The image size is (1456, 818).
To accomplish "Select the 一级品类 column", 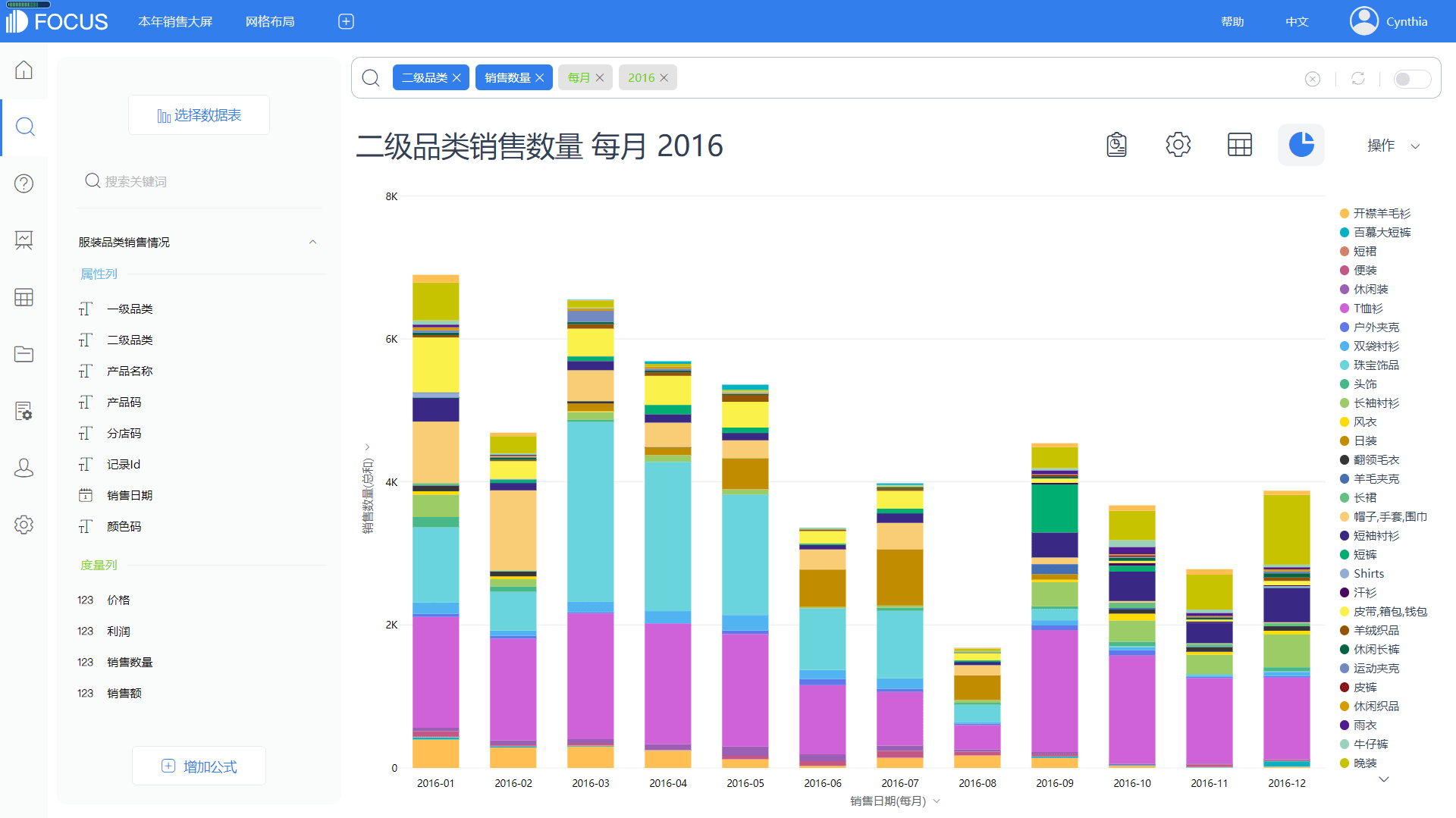I will tap(130, 309).
